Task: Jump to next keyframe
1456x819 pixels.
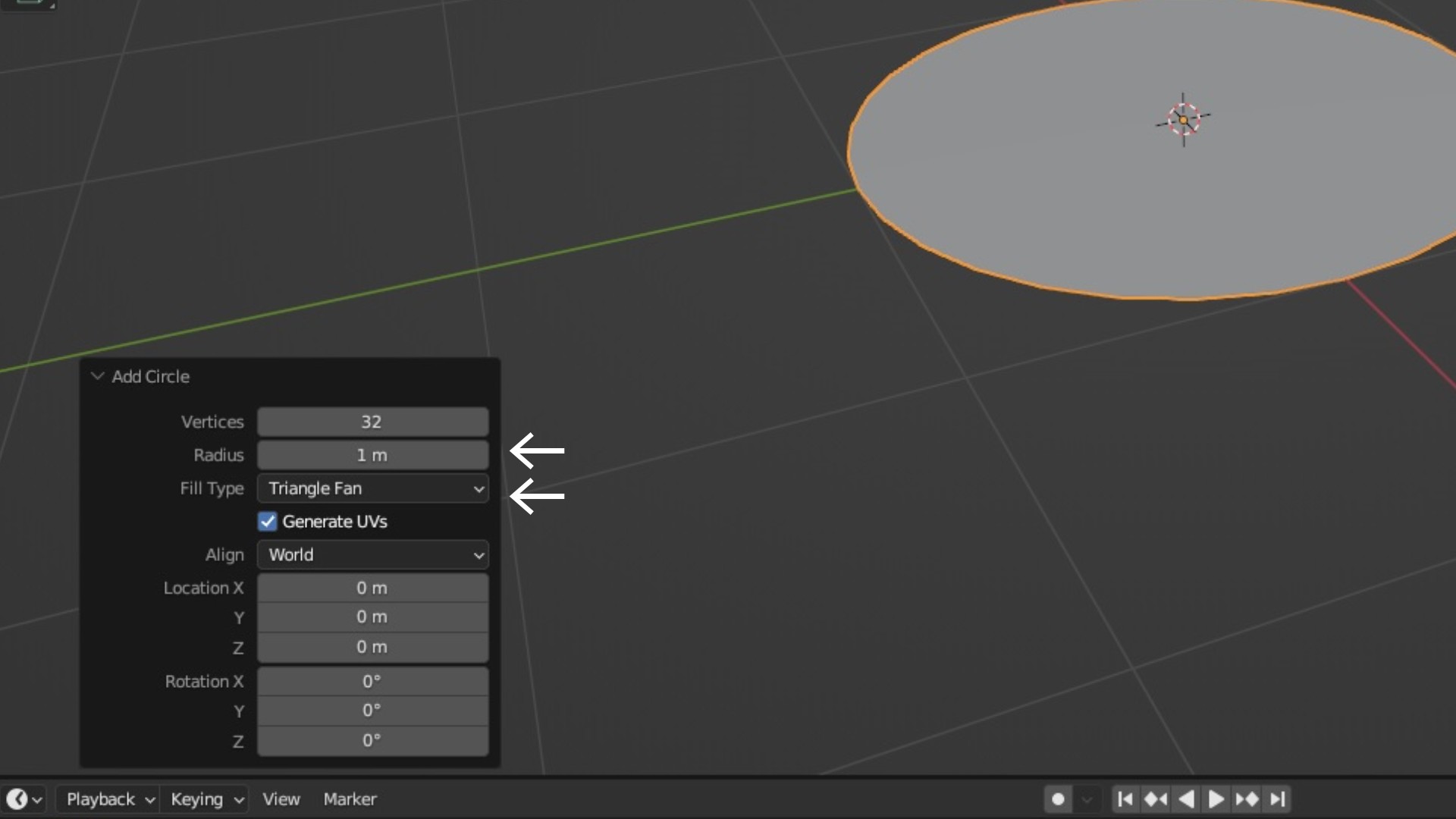Action: [1247, 799]
